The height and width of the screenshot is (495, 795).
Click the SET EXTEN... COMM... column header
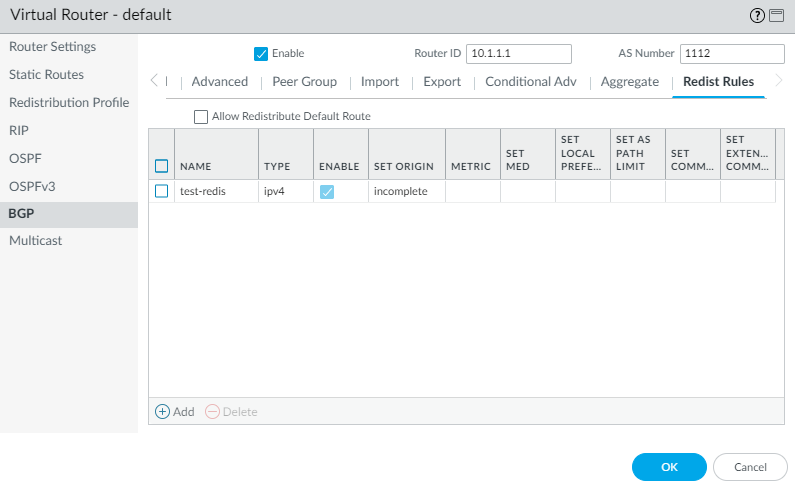tap(748, 154)
